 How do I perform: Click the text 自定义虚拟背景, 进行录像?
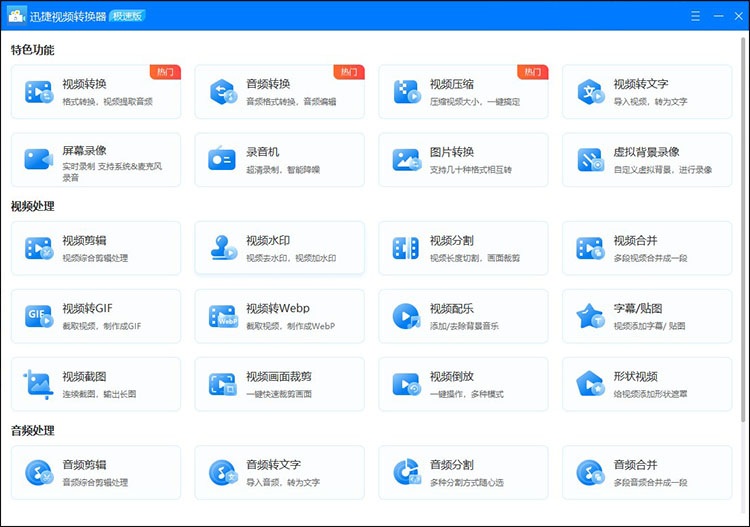pyautogui.click(x=663, y=169)
